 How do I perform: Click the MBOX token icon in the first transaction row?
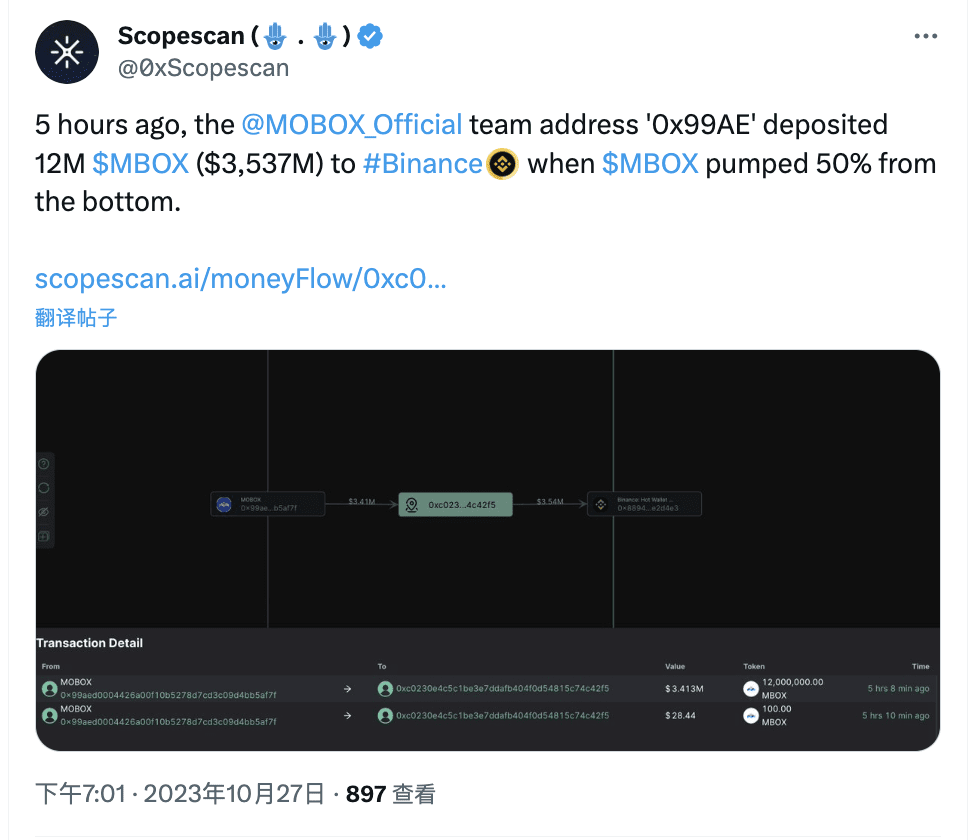point(751,687)
